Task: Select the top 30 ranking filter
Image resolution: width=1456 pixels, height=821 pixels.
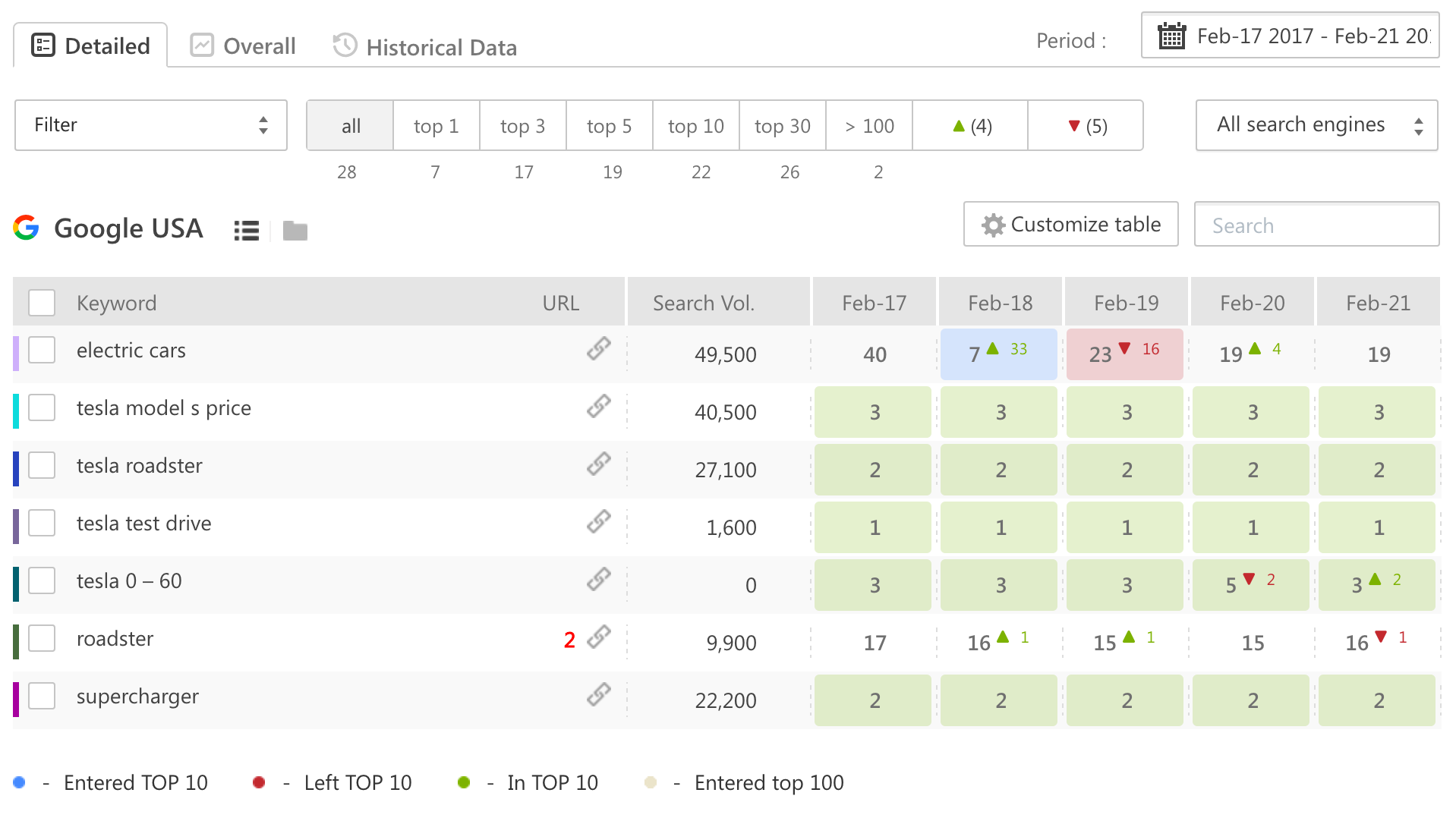Action: coord(783,125)
